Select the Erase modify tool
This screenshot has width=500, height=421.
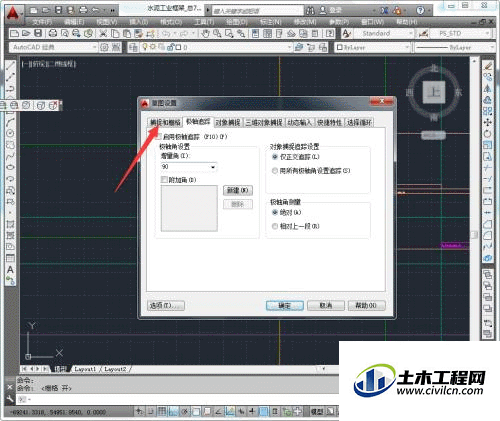pos(488,66)
